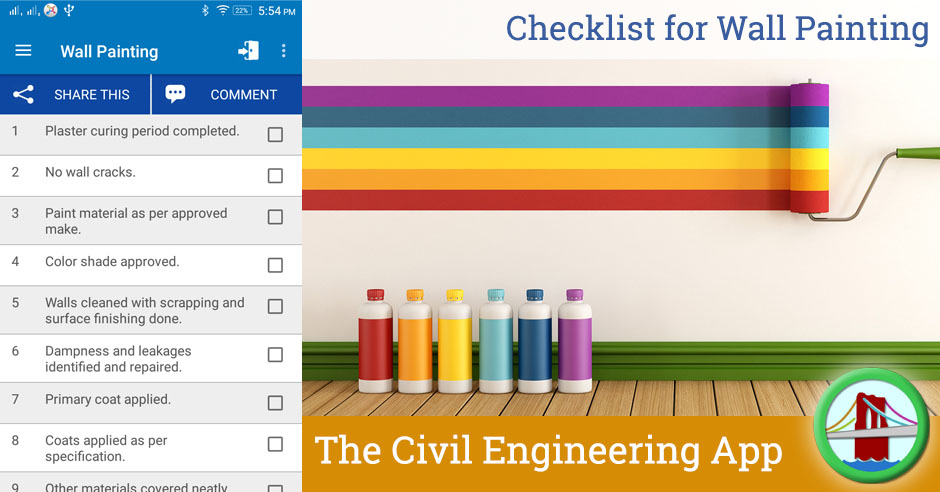Click the 'The Civil Engineering App' banner
This screenshot has height=492, width=940.
tap(549, 451)
